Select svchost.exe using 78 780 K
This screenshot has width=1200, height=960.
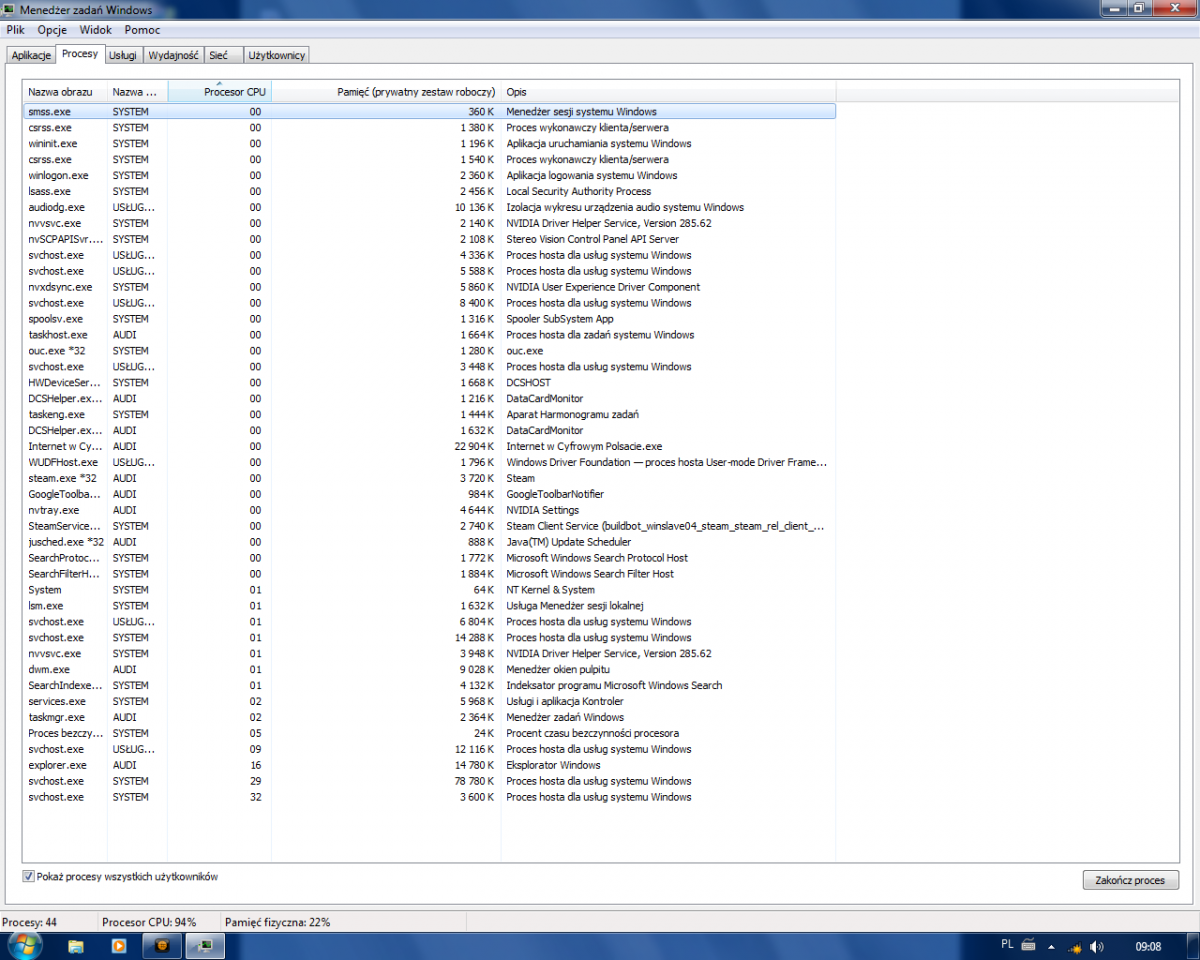click(429, 781)
